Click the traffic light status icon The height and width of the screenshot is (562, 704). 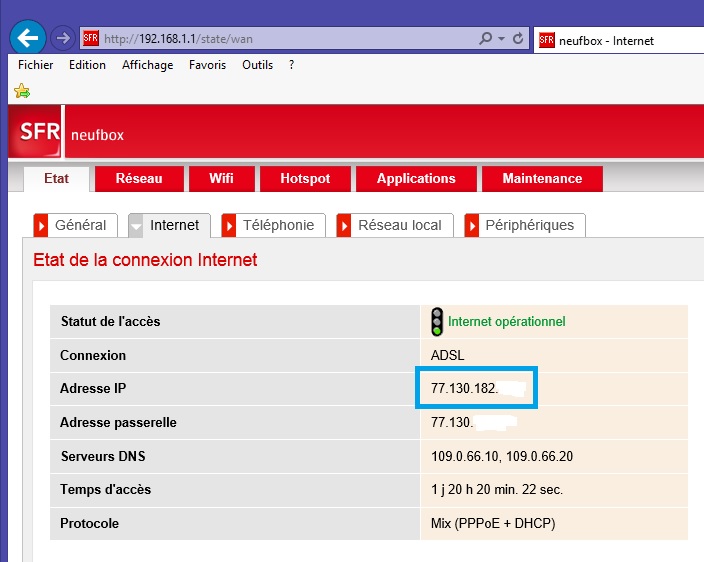[x=437, y=321]
